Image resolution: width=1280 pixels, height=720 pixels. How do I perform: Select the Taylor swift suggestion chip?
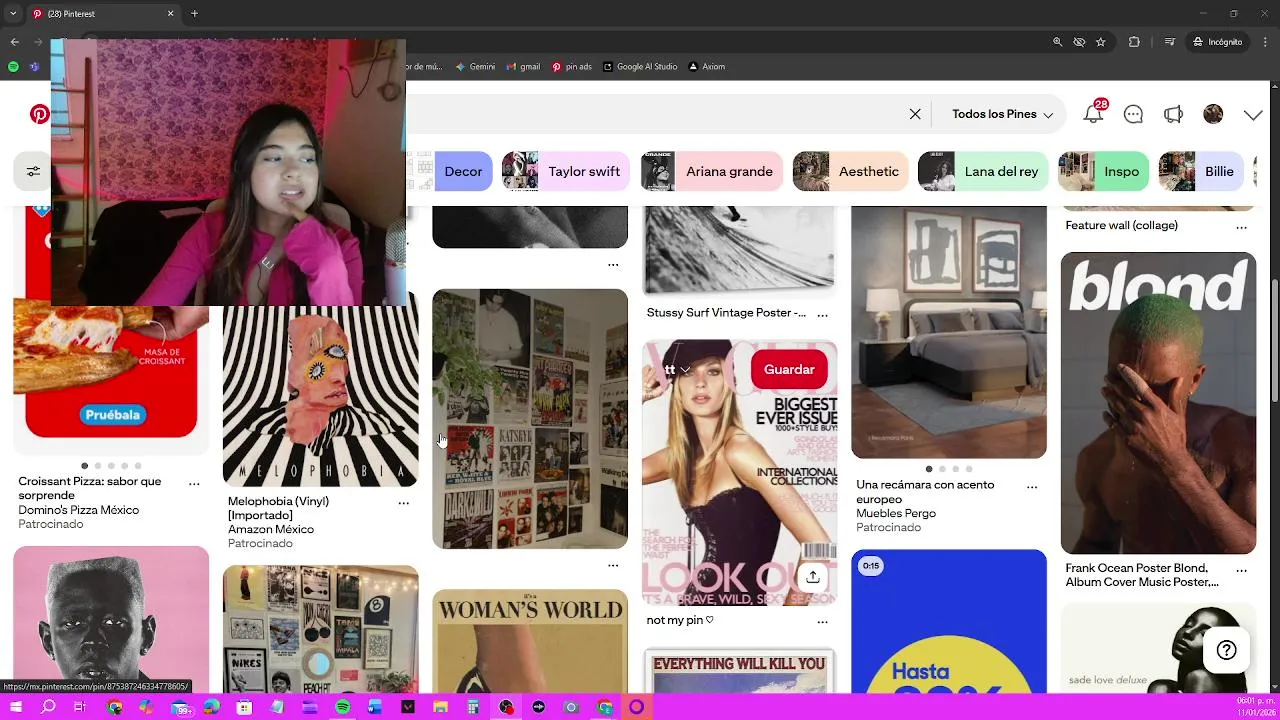(565, 171)
